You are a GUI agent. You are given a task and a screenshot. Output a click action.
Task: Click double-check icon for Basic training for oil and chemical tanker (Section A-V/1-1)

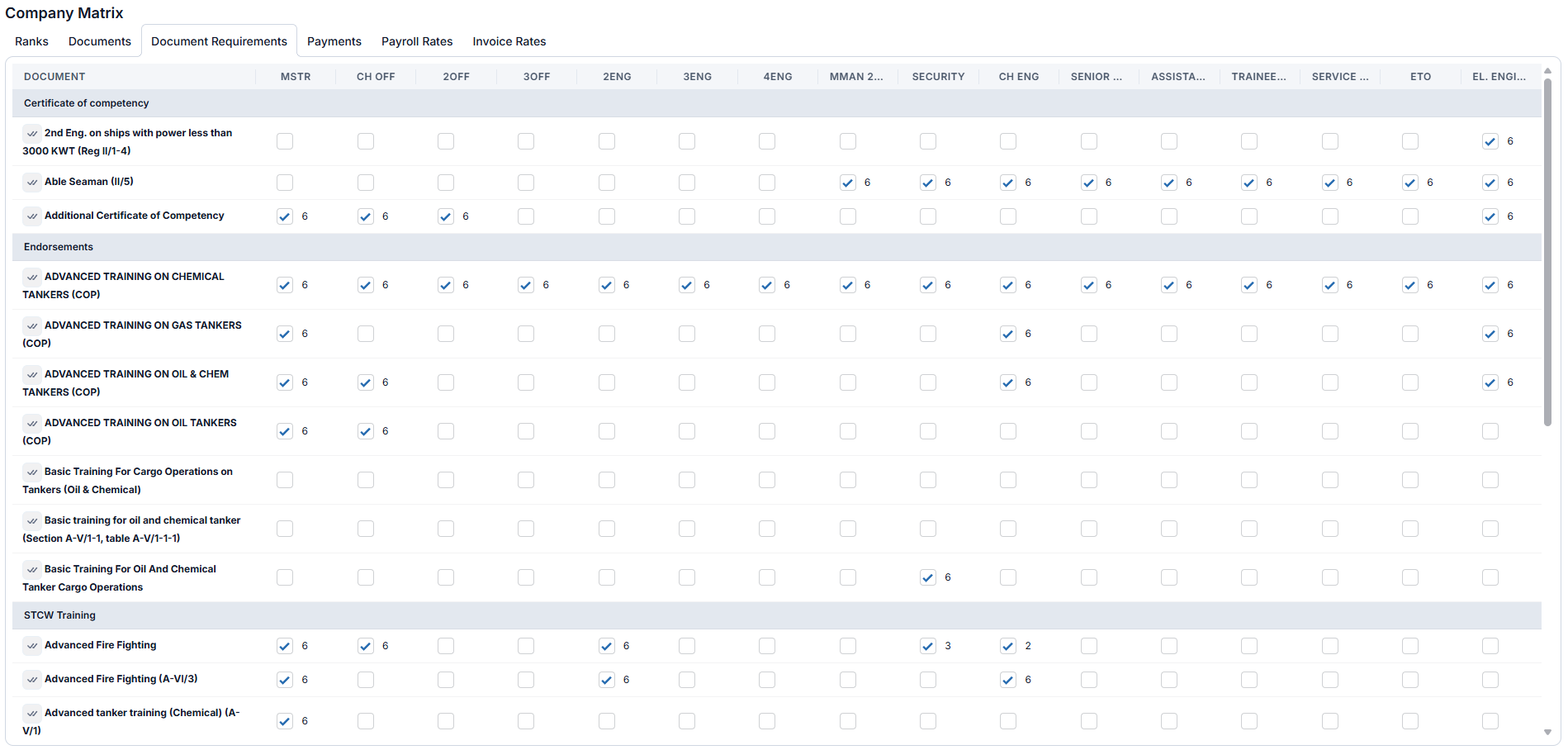(x=32, y=520)
